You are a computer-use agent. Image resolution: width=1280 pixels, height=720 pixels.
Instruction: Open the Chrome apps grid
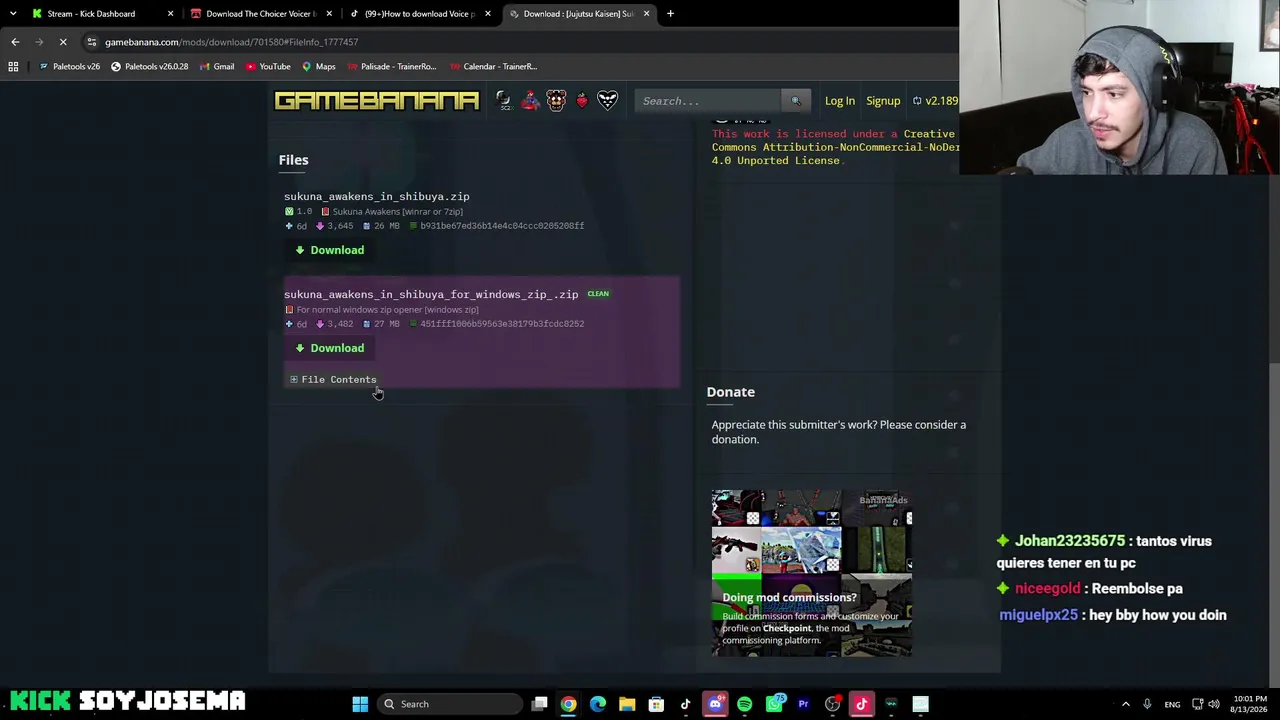pos(13,66)
